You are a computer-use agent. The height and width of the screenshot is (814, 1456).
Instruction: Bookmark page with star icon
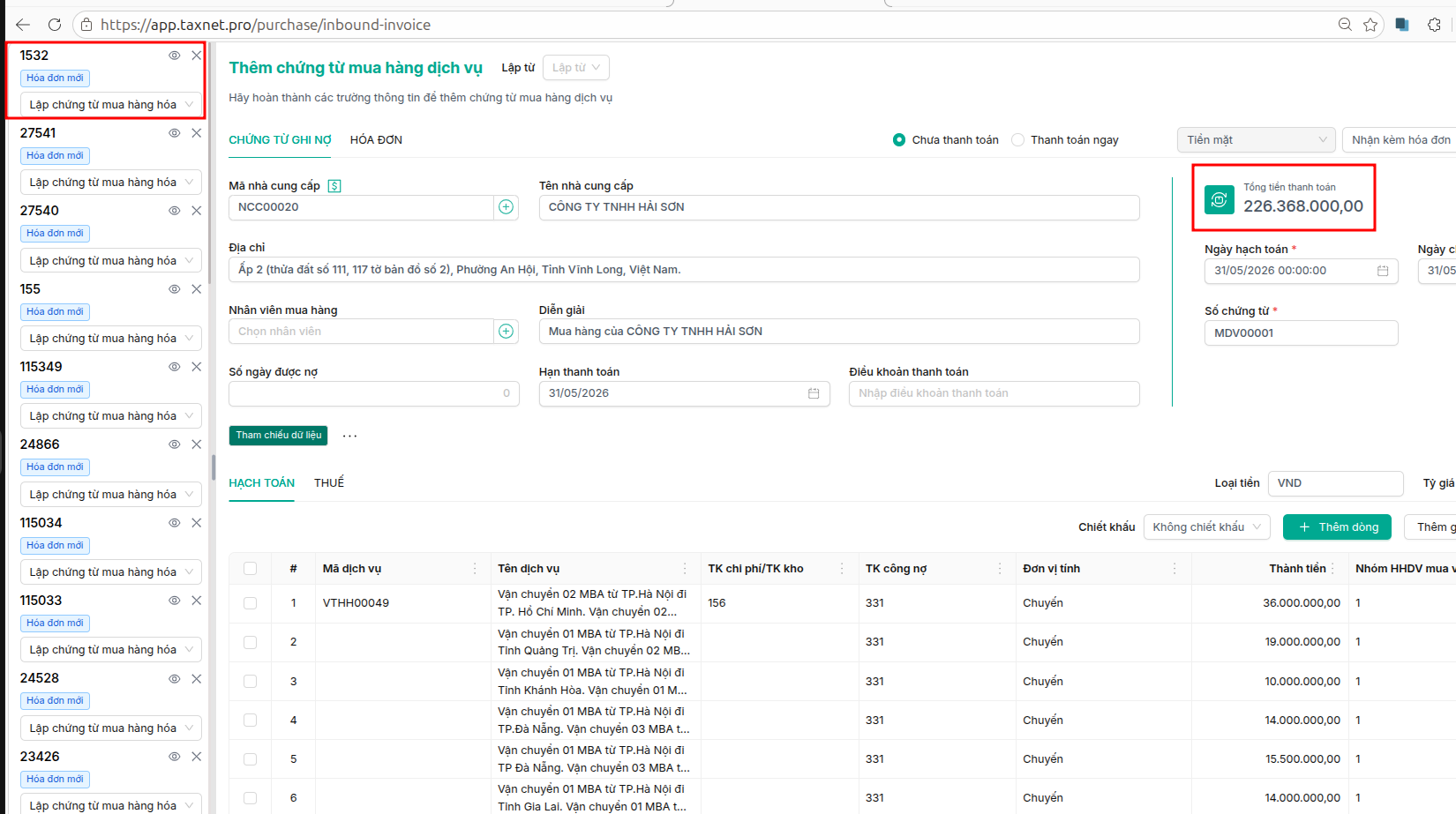pyautogui.click(x=1370, y=25)
